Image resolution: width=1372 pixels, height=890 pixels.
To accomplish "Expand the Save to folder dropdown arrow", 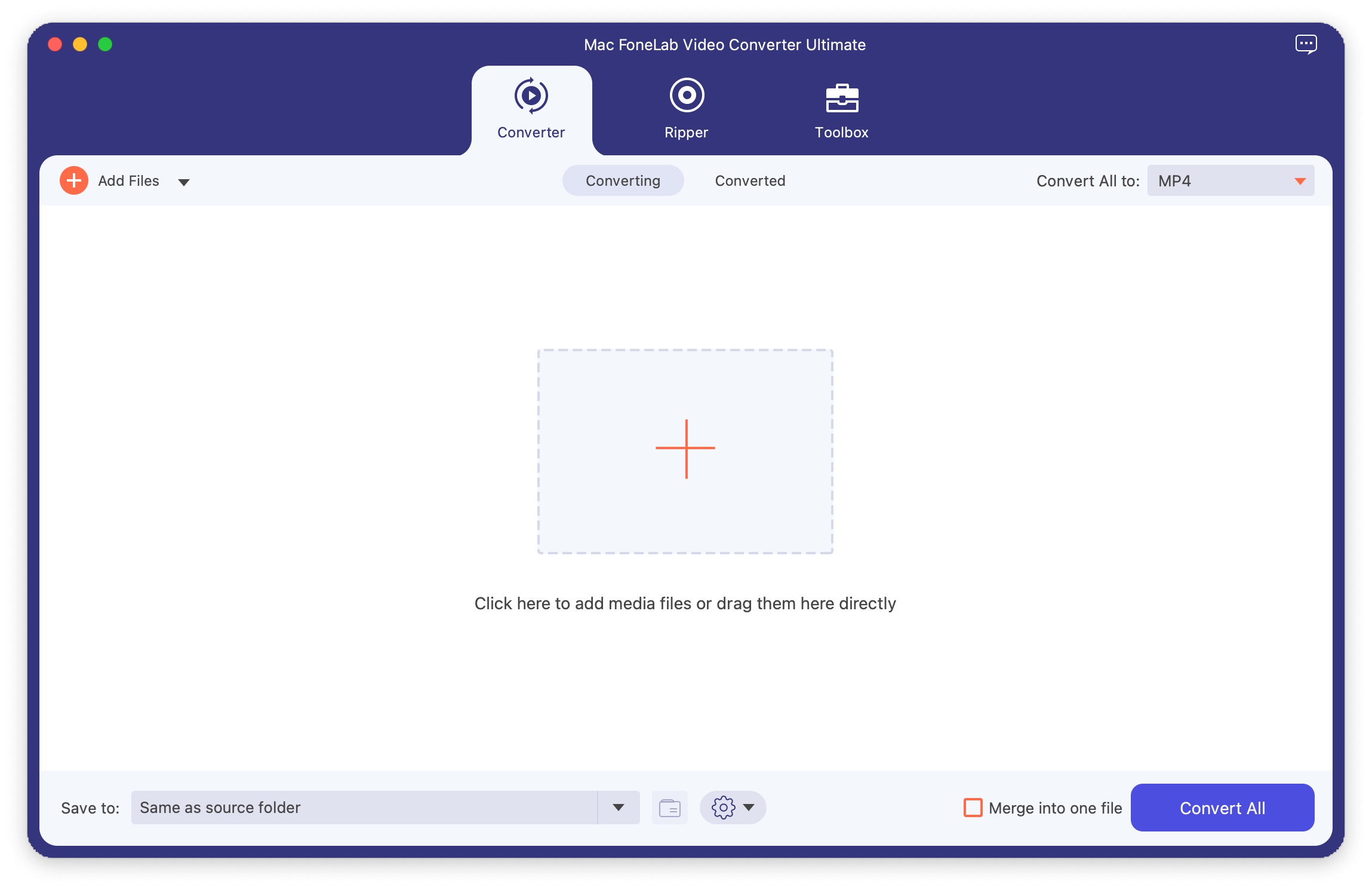I will tap(619, 808).
